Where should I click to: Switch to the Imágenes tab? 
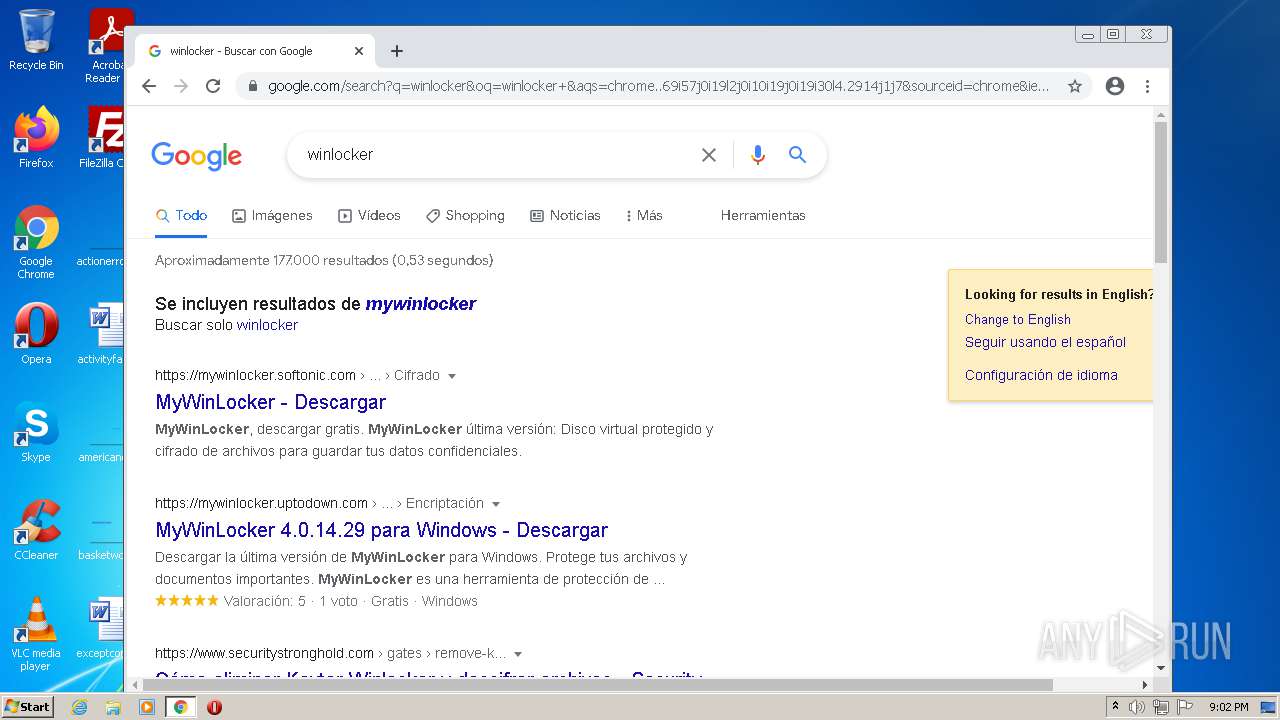(x=272, y=215)
